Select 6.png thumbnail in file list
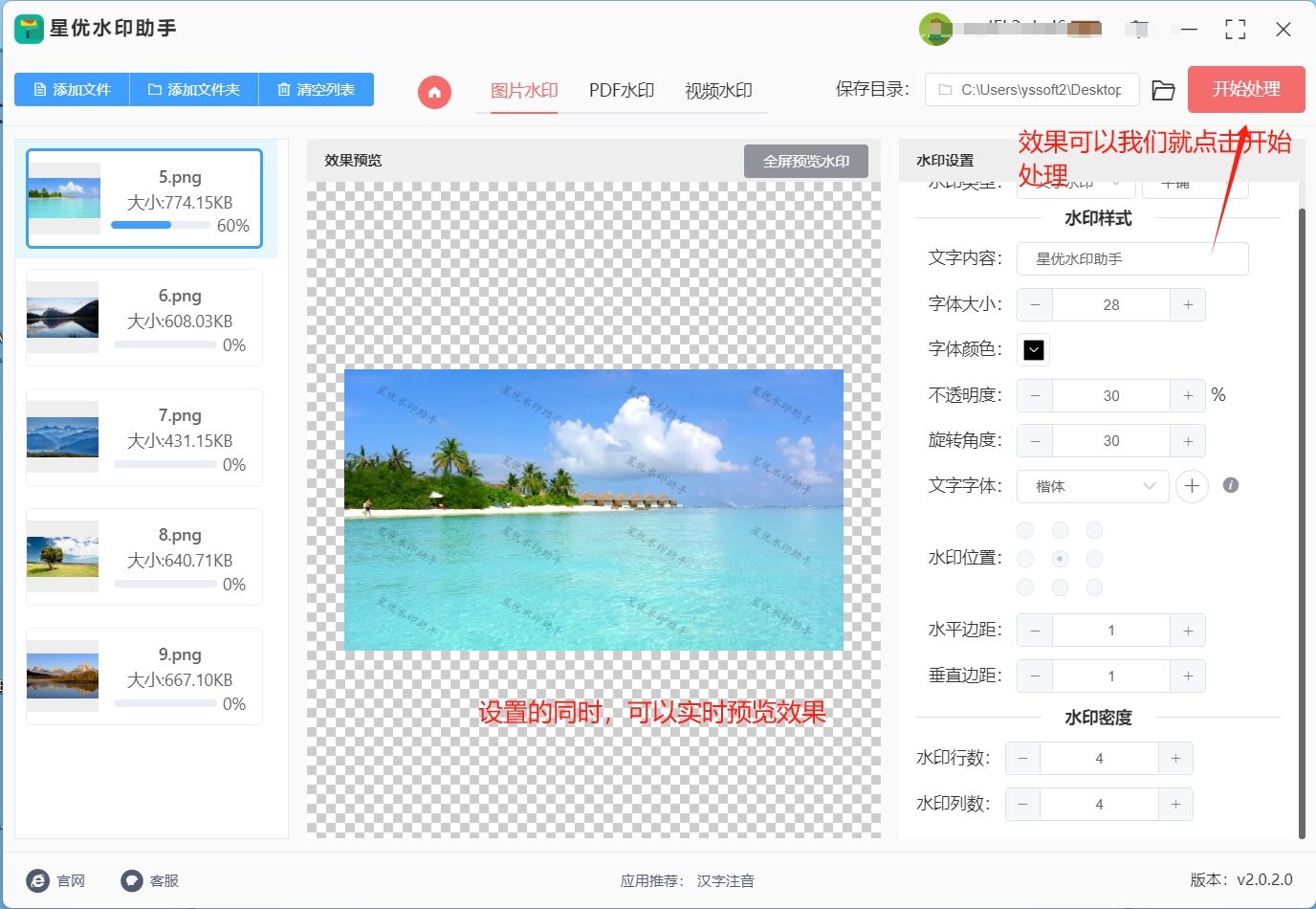The width and height of the screenshot is (1316, 909). coord(62,318)
